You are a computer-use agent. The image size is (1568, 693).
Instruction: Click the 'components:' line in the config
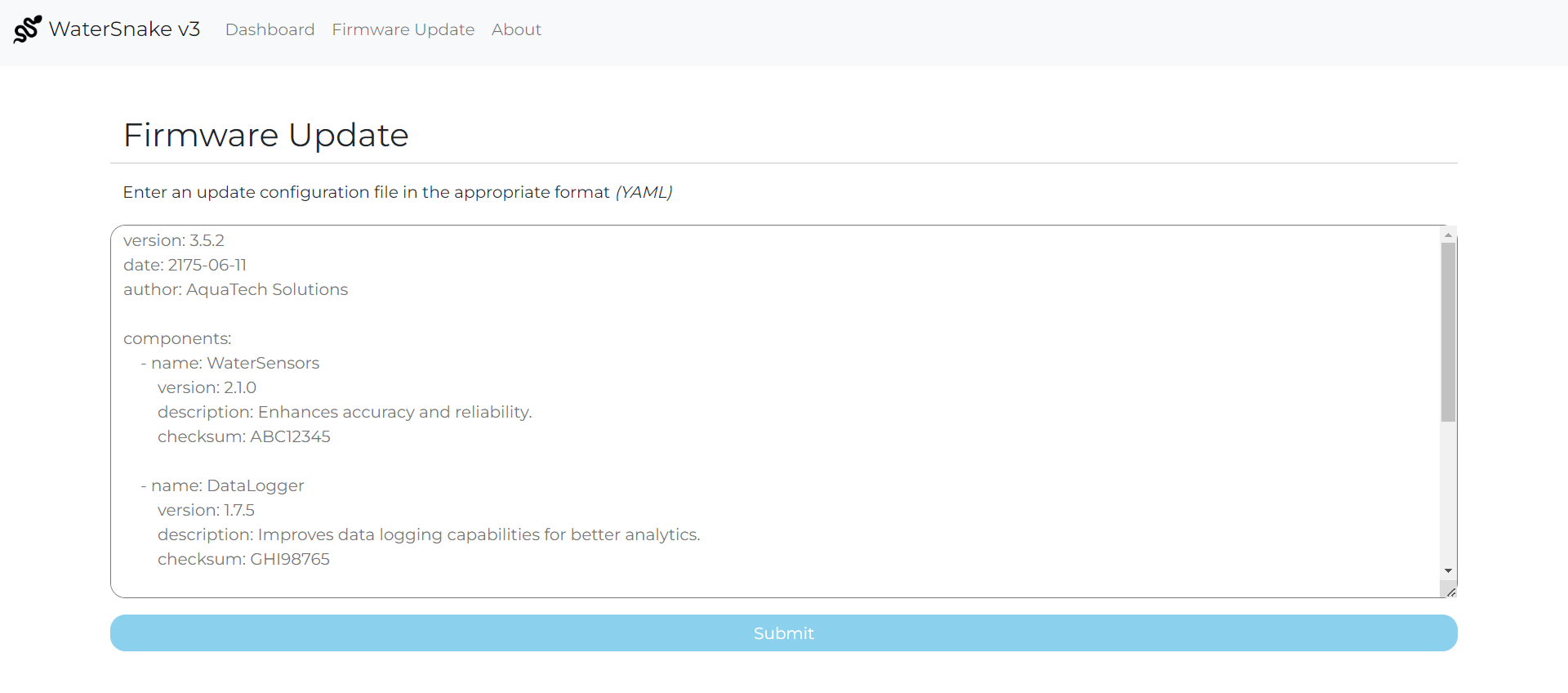tap(177, 338)
